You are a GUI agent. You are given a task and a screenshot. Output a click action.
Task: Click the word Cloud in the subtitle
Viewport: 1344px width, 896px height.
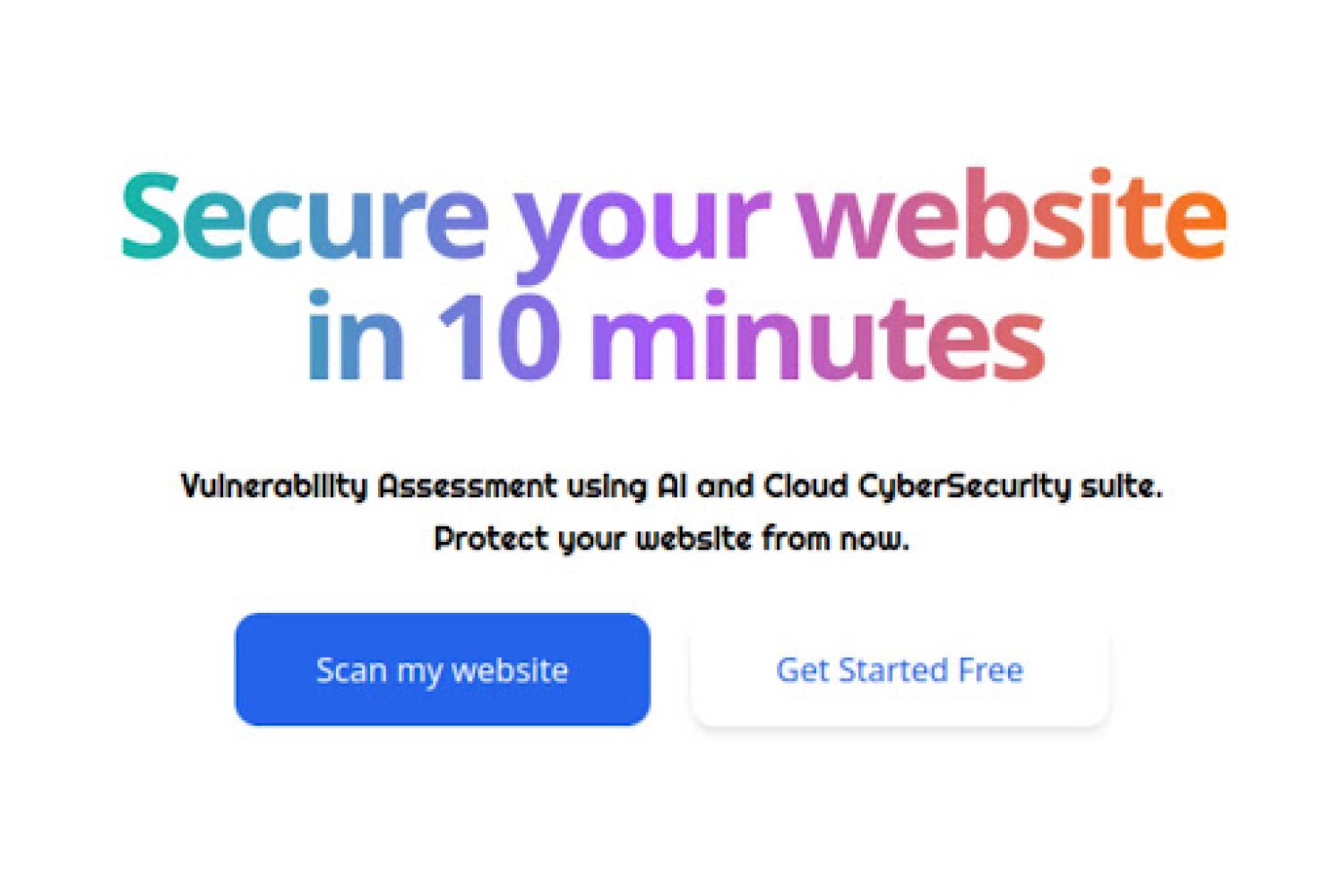coord(806,486)
